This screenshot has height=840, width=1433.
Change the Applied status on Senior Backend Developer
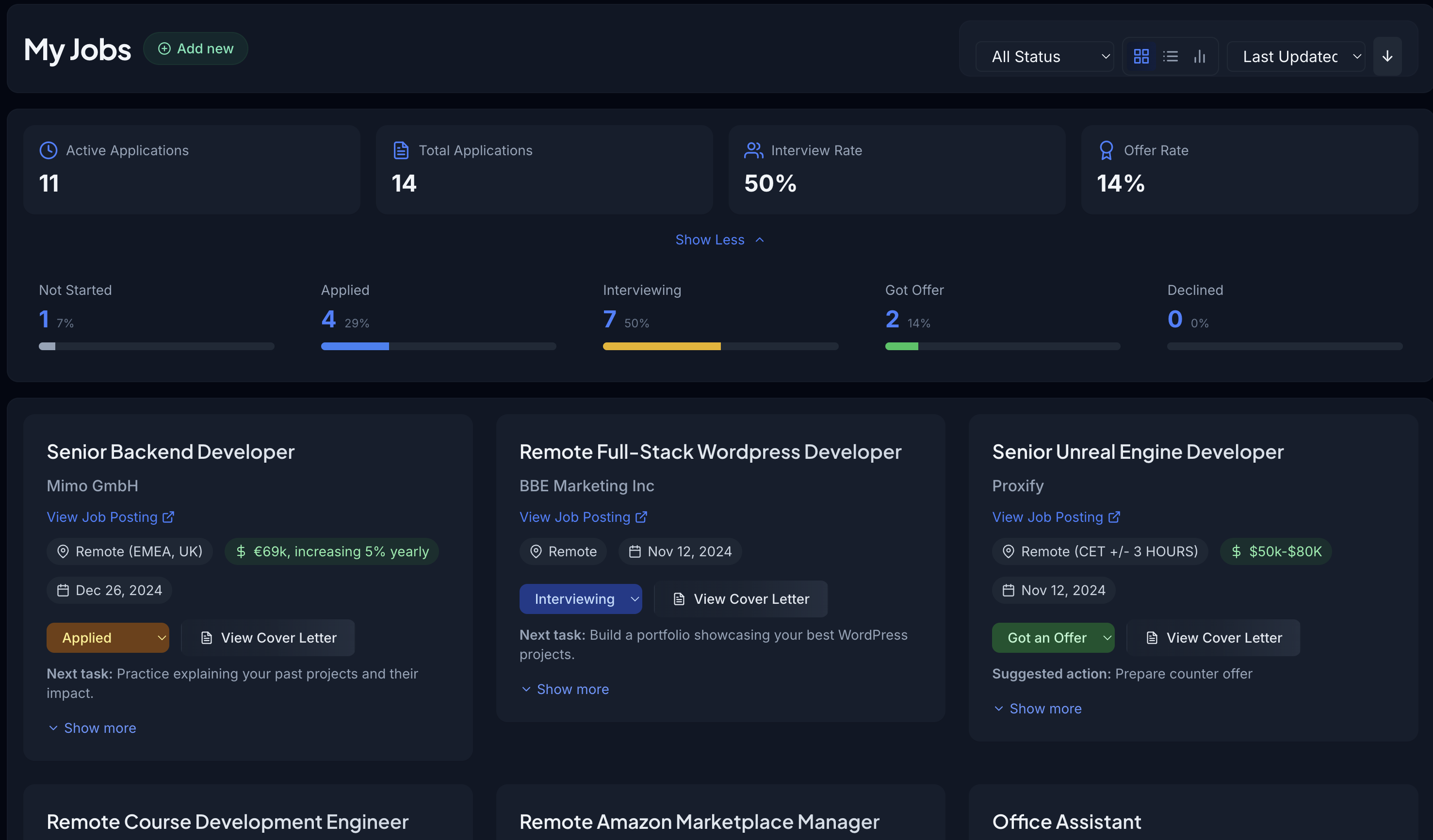[108, 638]
